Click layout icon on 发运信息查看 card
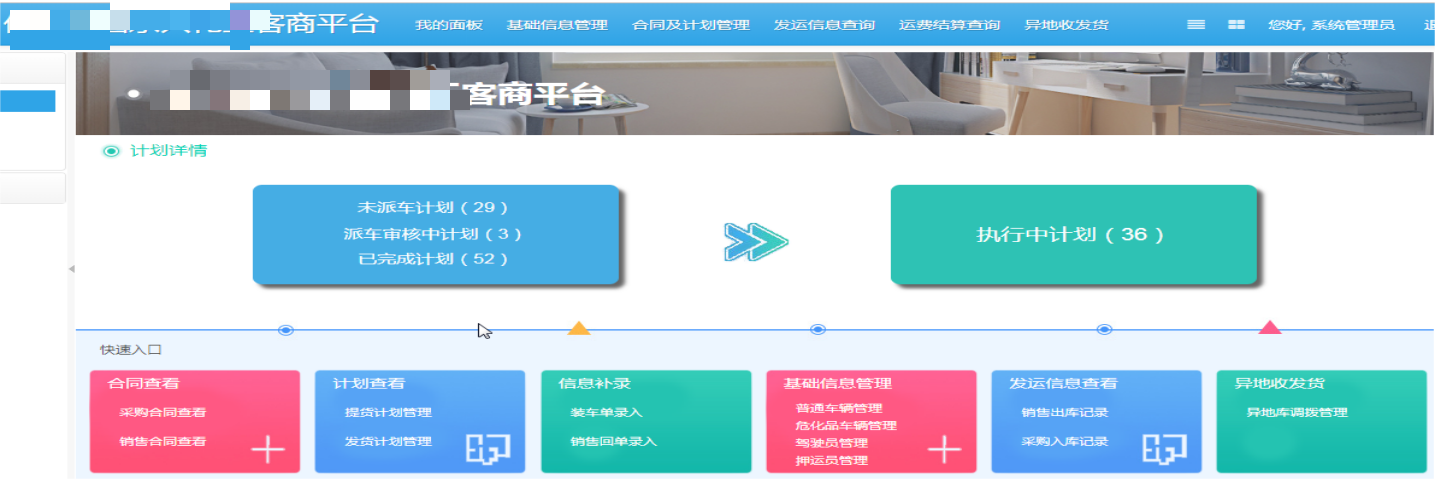The image size is (1435, 479). tap(1165, 451)
